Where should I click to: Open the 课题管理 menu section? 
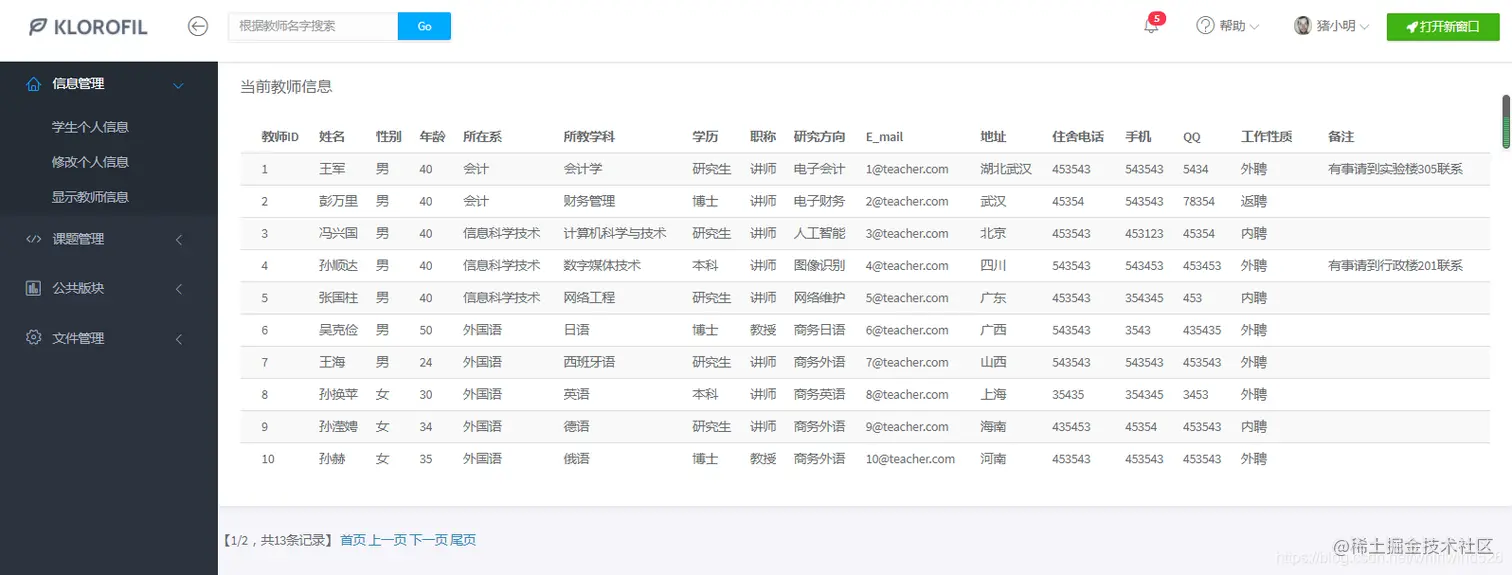point(108,239)
